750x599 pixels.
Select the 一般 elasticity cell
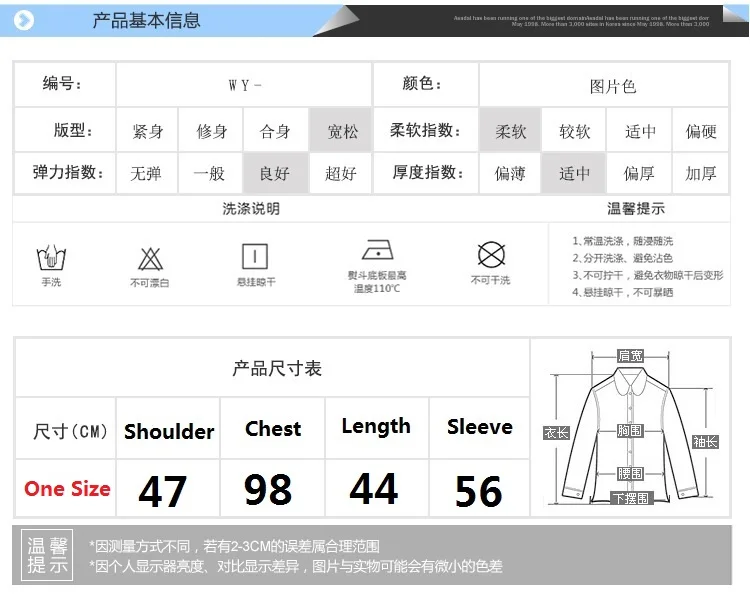[211, 173]
